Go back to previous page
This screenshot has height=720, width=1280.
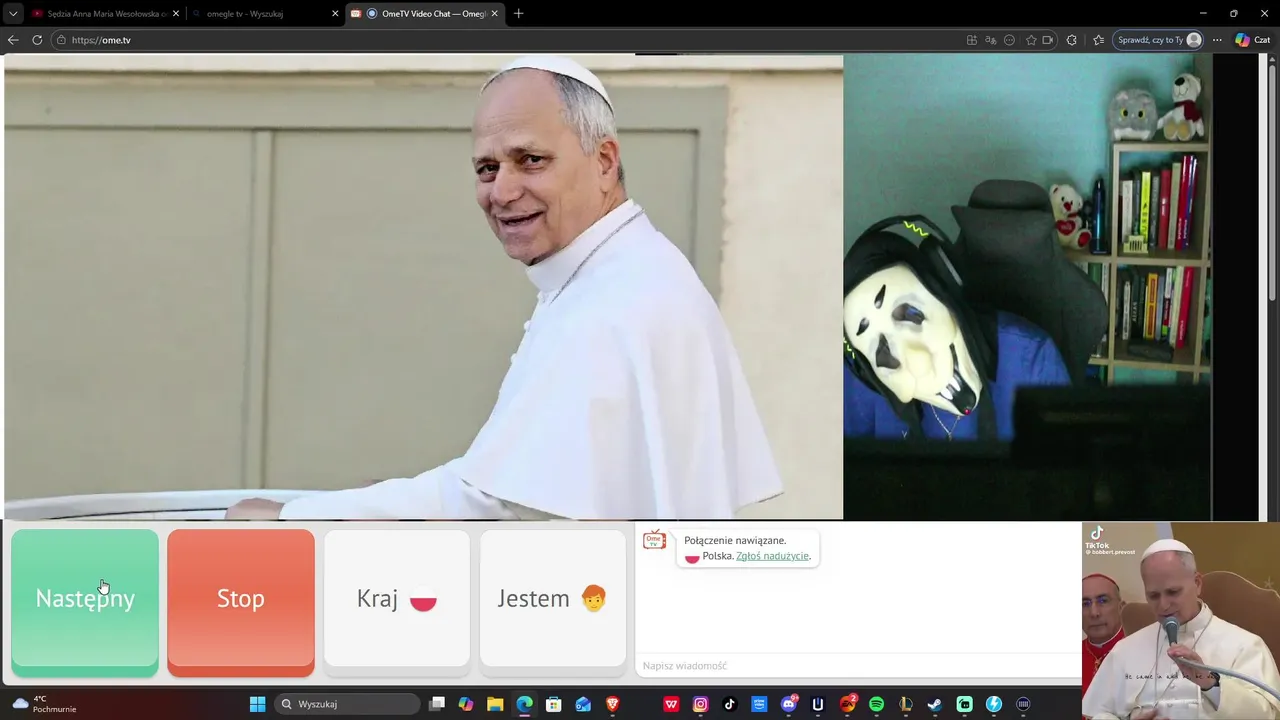13,40
